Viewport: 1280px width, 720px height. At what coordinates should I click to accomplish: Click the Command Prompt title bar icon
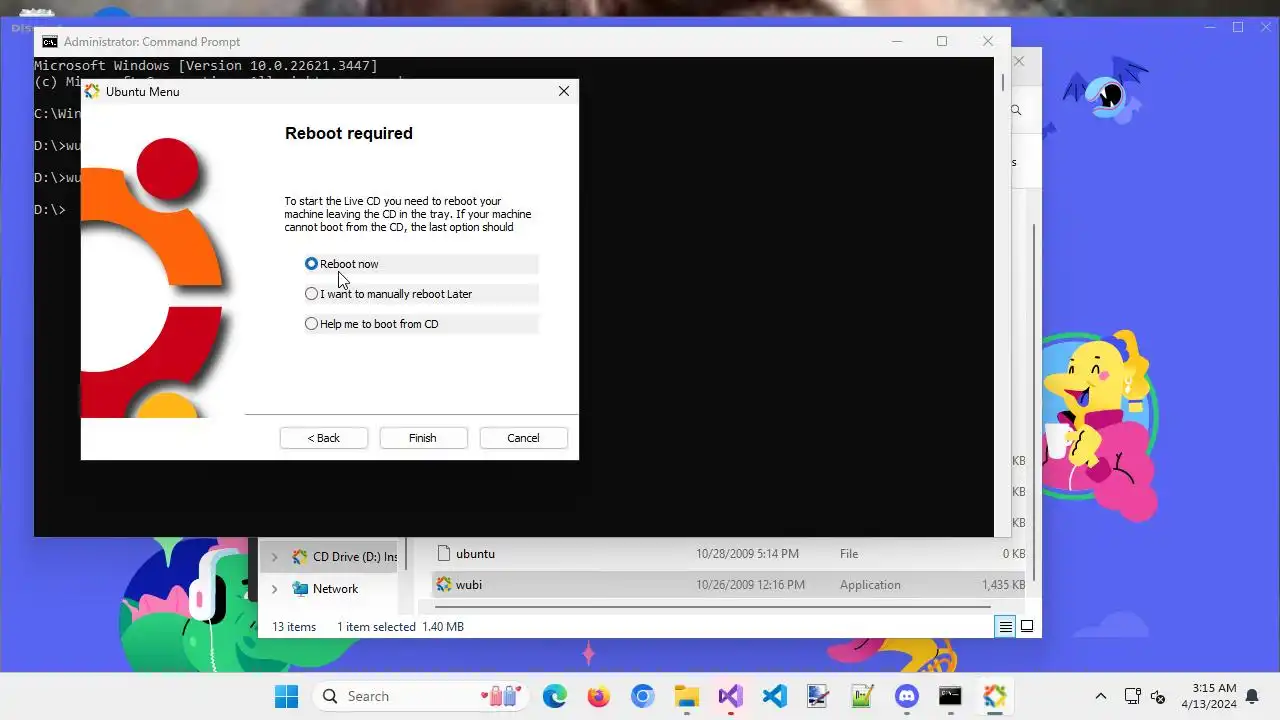click(x=49, y=42)
